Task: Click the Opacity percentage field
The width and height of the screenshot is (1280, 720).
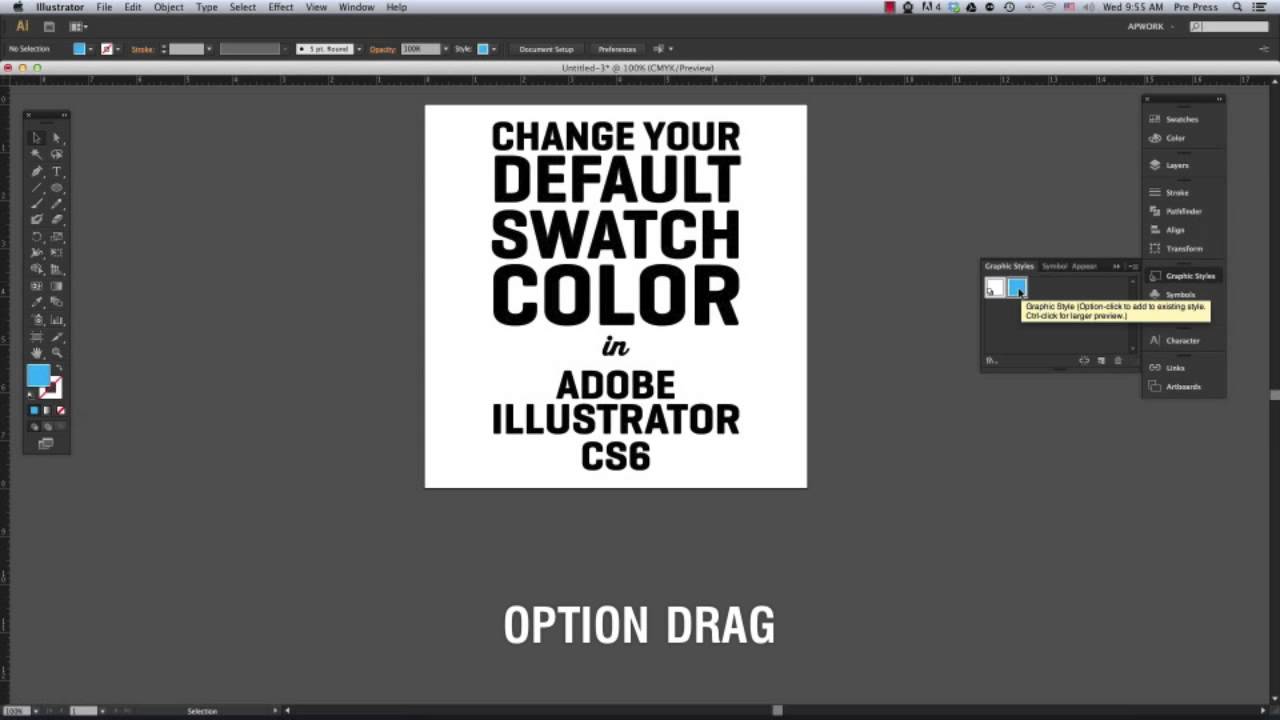Action: tap(420, 49)
